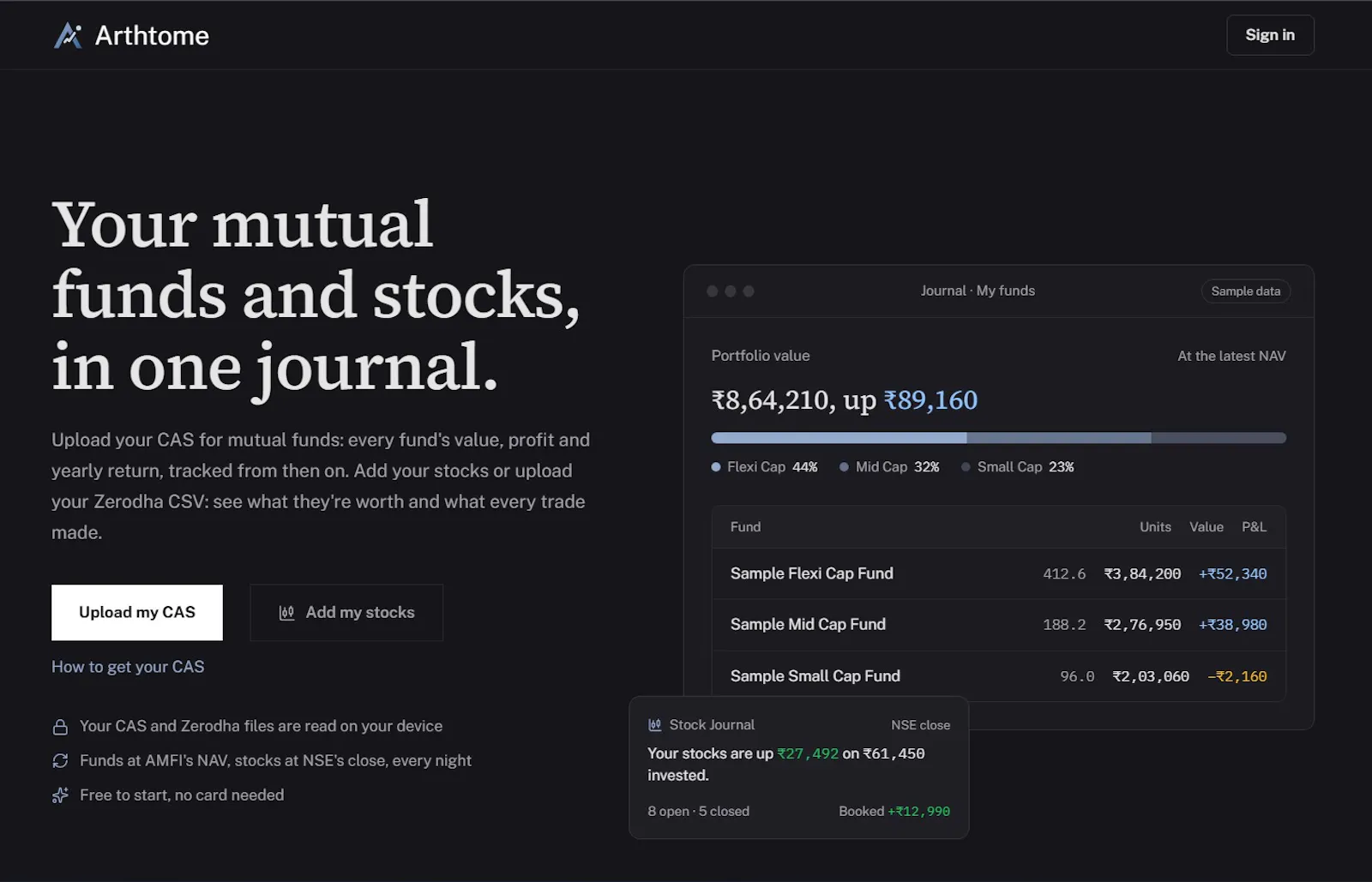1372x882 pixels.
Task: Click the P&L column header
Action: (x=1254, y=527)
